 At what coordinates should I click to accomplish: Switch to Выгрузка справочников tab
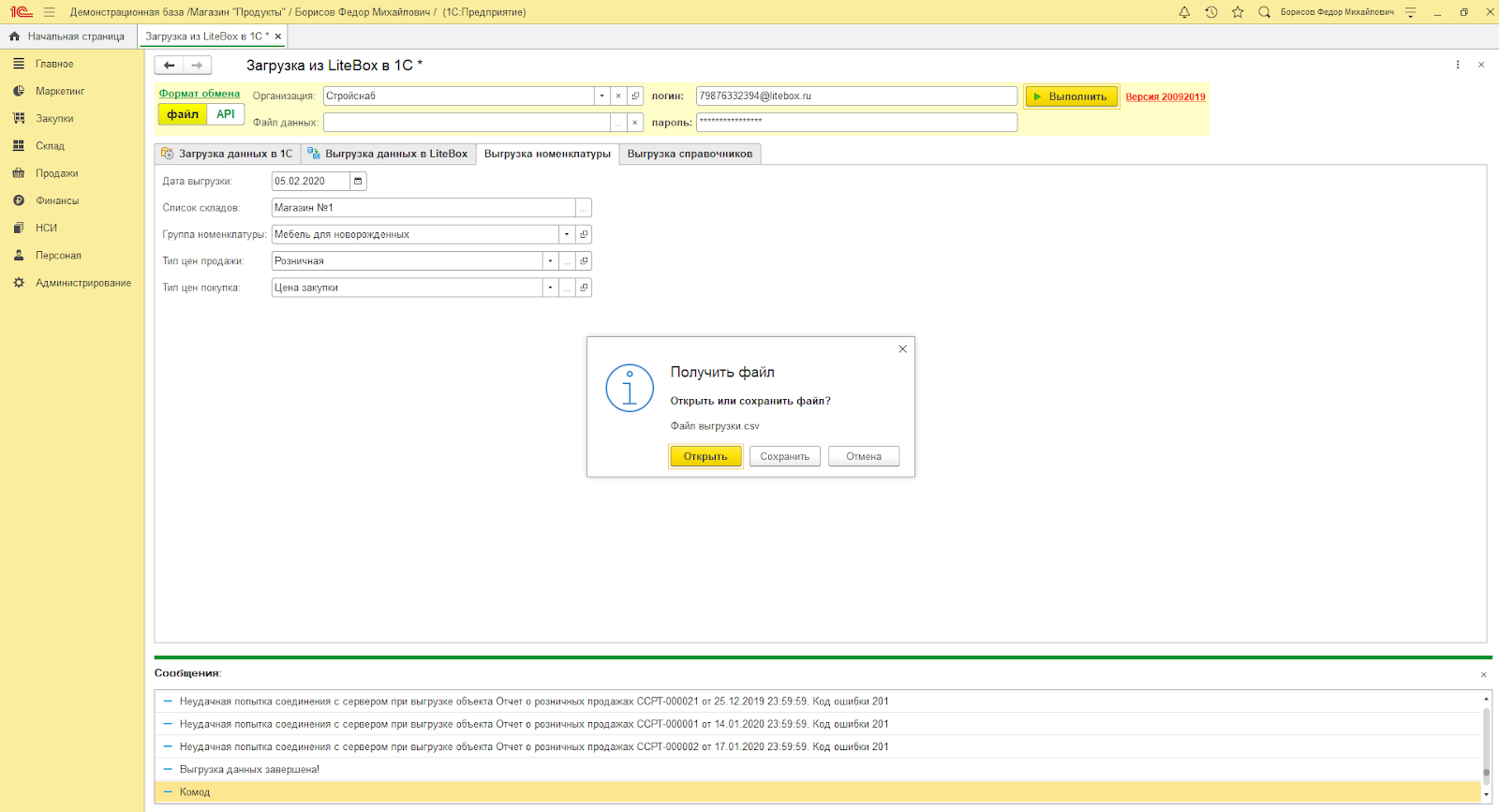690,154
